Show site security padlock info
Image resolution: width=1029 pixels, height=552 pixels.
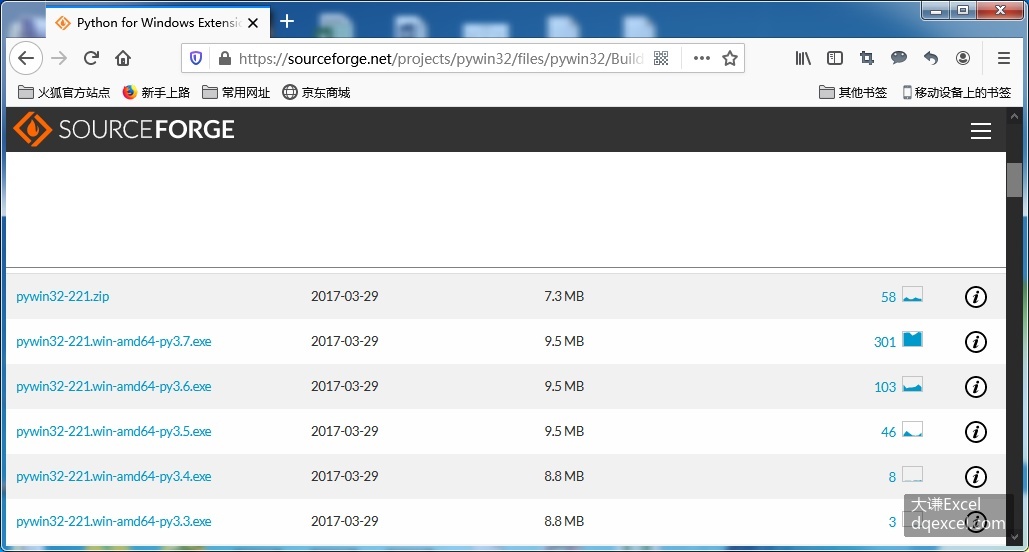tap(224, 58)
